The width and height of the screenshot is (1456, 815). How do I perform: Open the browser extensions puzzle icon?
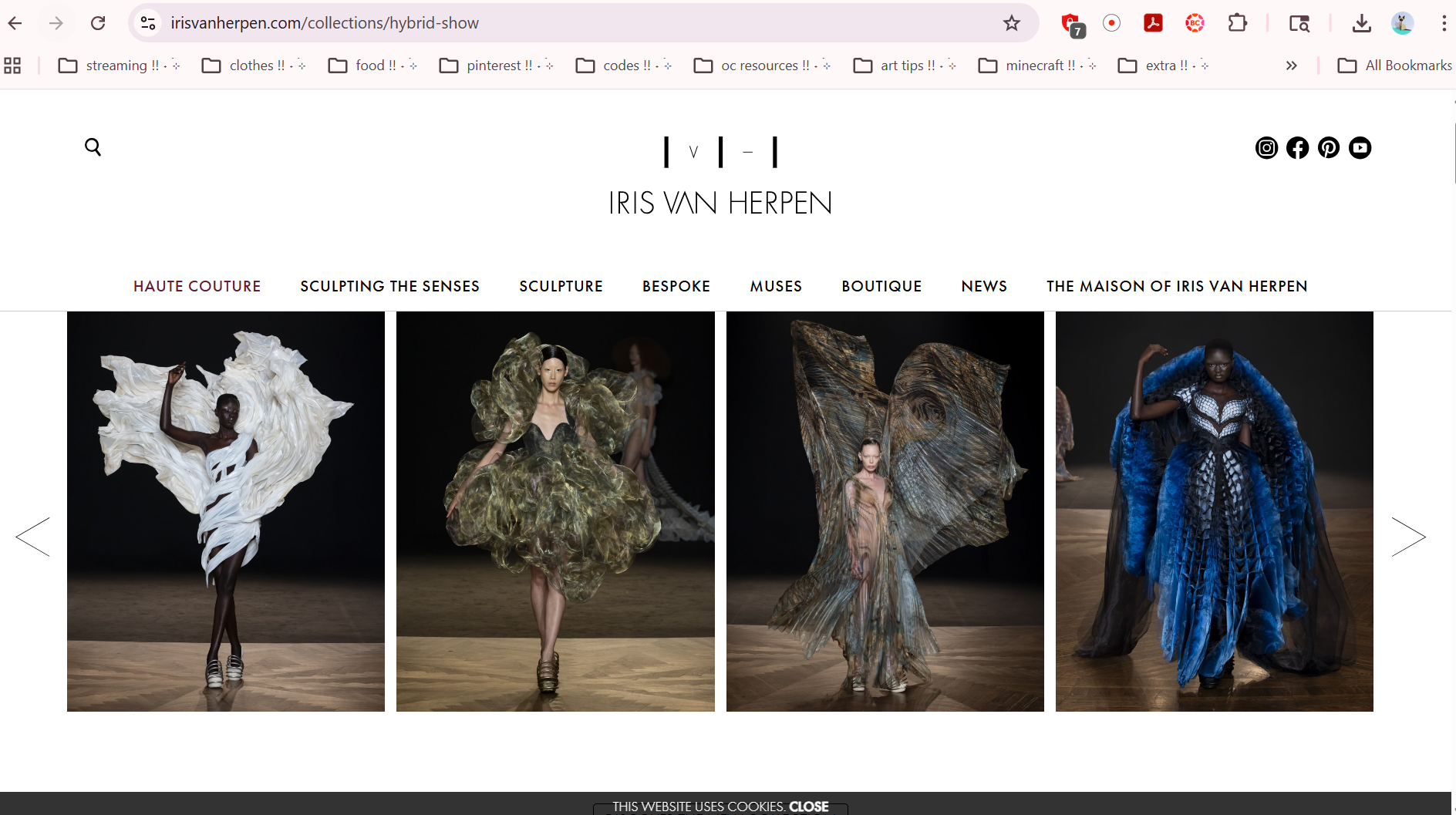[1238, 22]
